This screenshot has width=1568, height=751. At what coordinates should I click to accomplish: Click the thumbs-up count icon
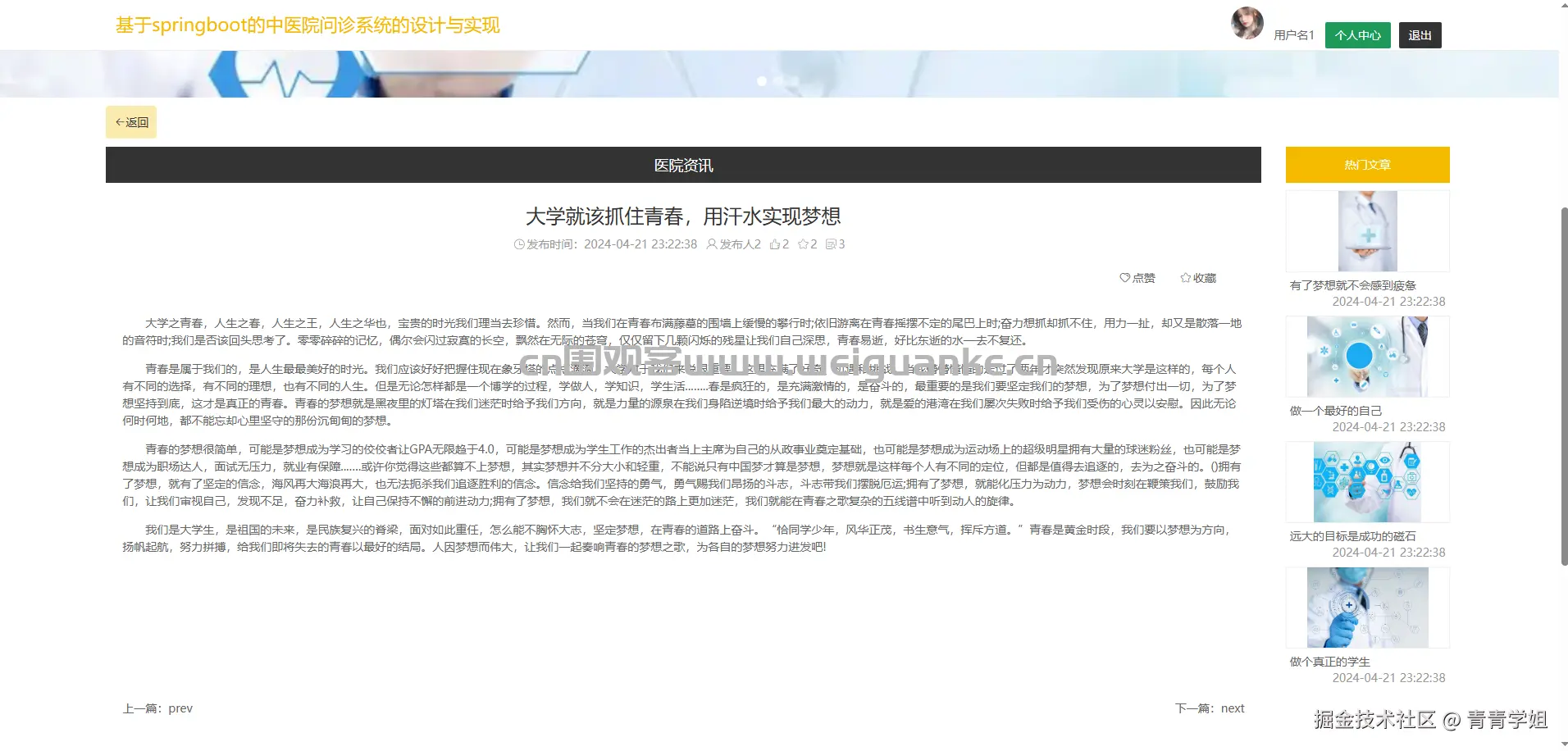click(x=775, y=244)
